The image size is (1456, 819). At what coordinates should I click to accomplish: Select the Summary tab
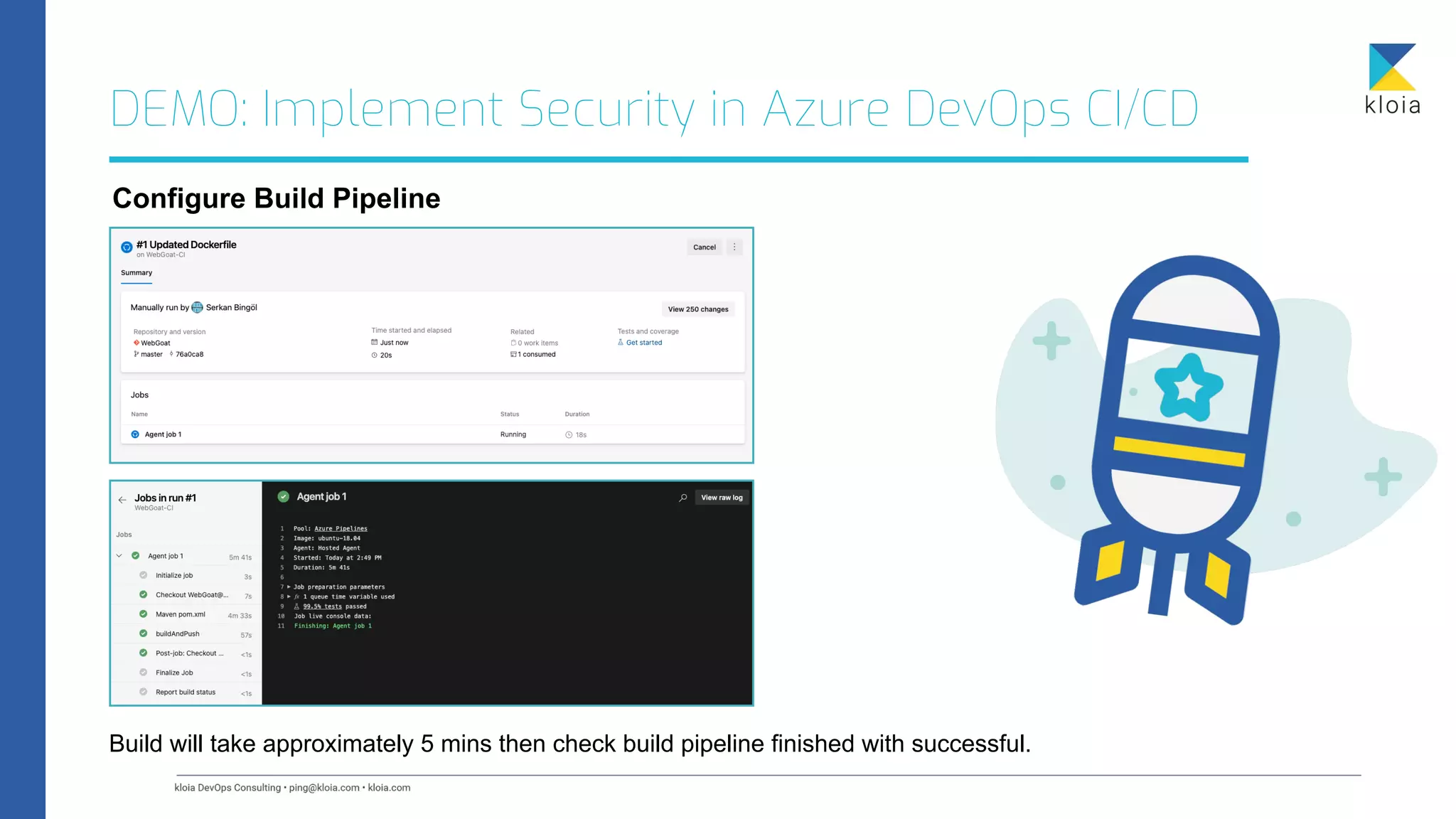[136, 273]
